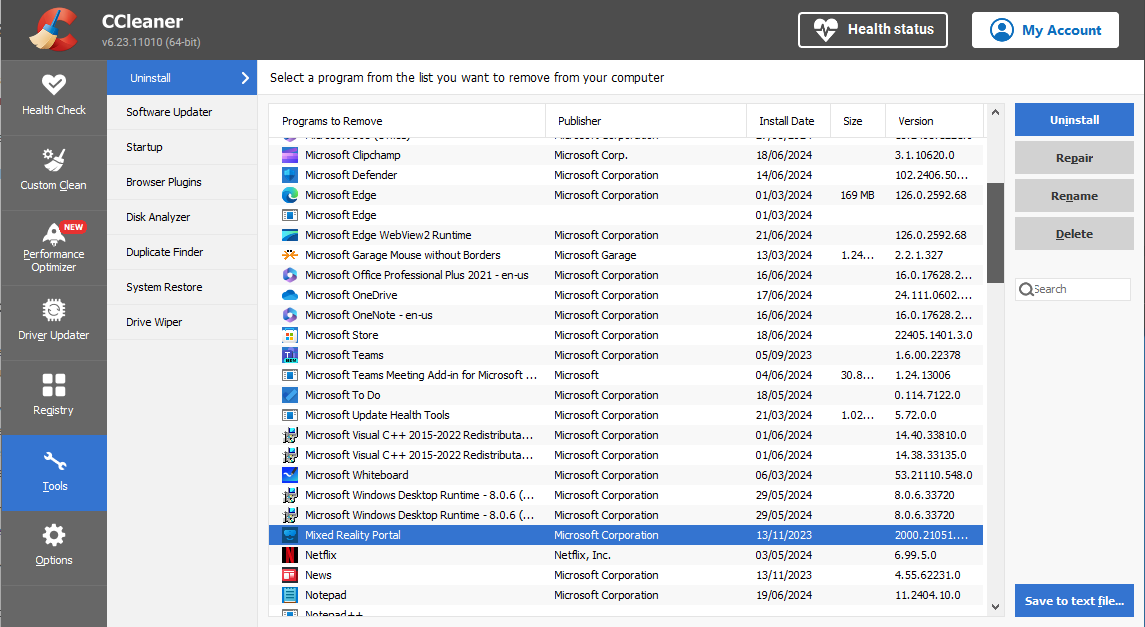Sort list by Version column
The height and width of the screenshot is (627, 1145).
935,121
